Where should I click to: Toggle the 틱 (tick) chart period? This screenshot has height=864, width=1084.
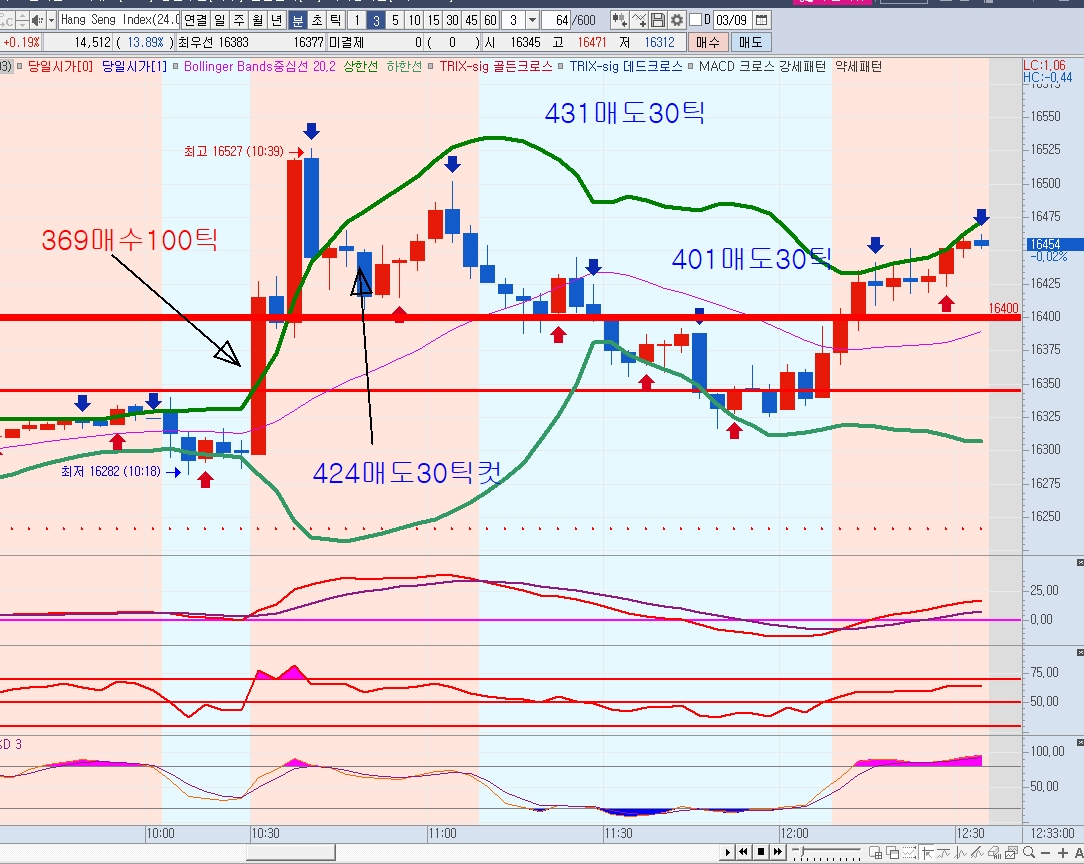[335, 20]
